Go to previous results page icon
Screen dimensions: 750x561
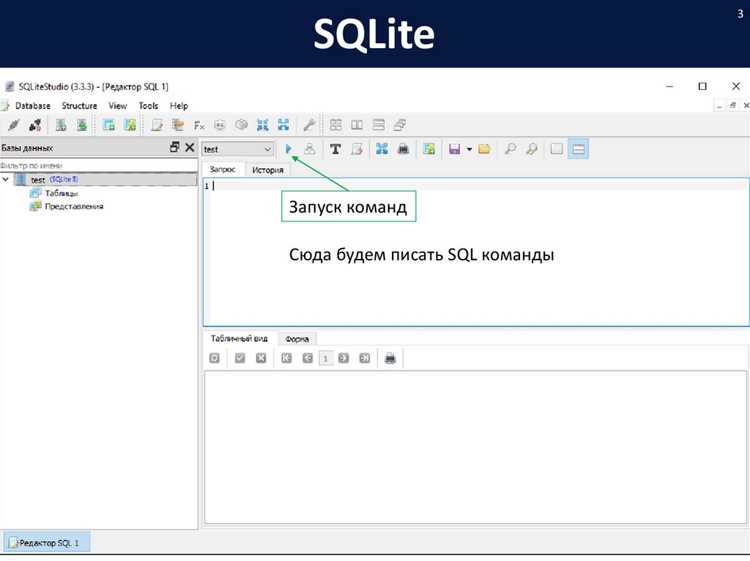[308, 358]
